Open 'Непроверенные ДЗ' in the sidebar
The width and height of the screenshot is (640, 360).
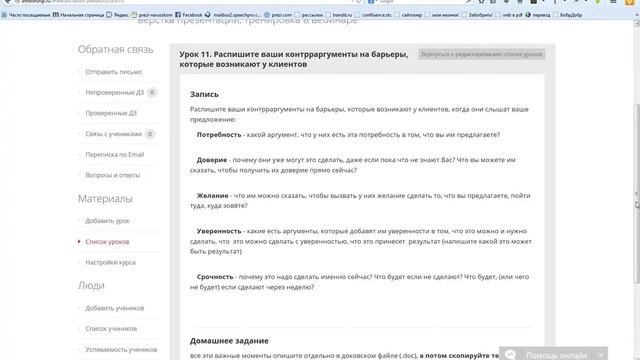[114, 93]
